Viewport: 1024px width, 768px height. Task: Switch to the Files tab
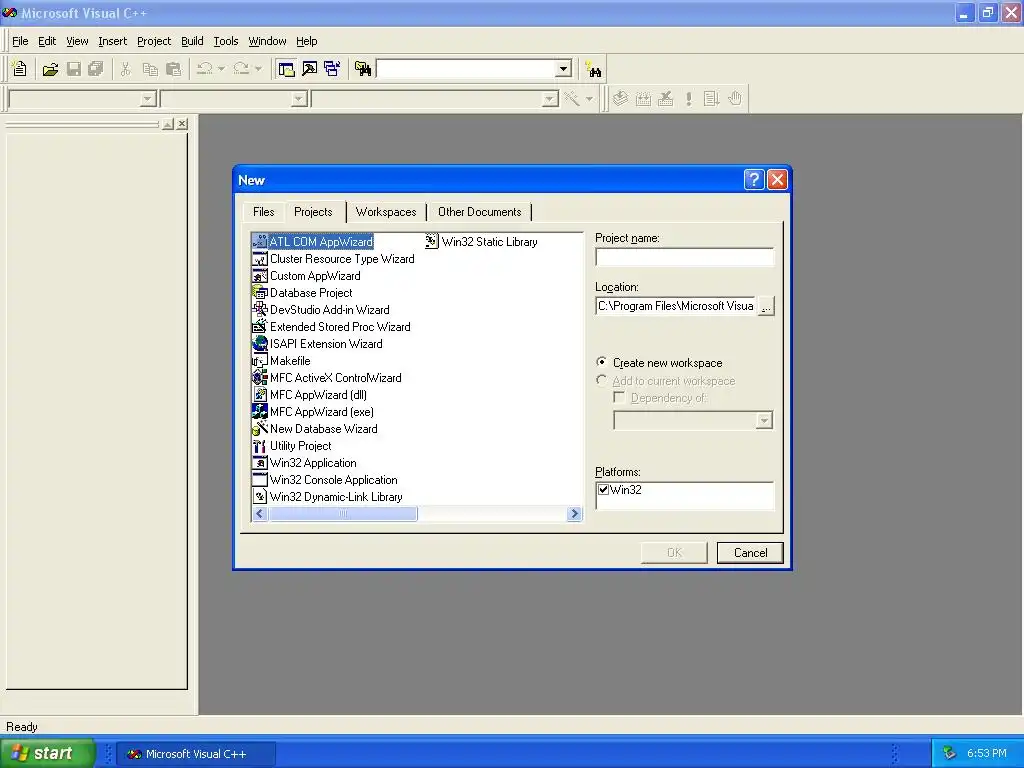[263, 212]
